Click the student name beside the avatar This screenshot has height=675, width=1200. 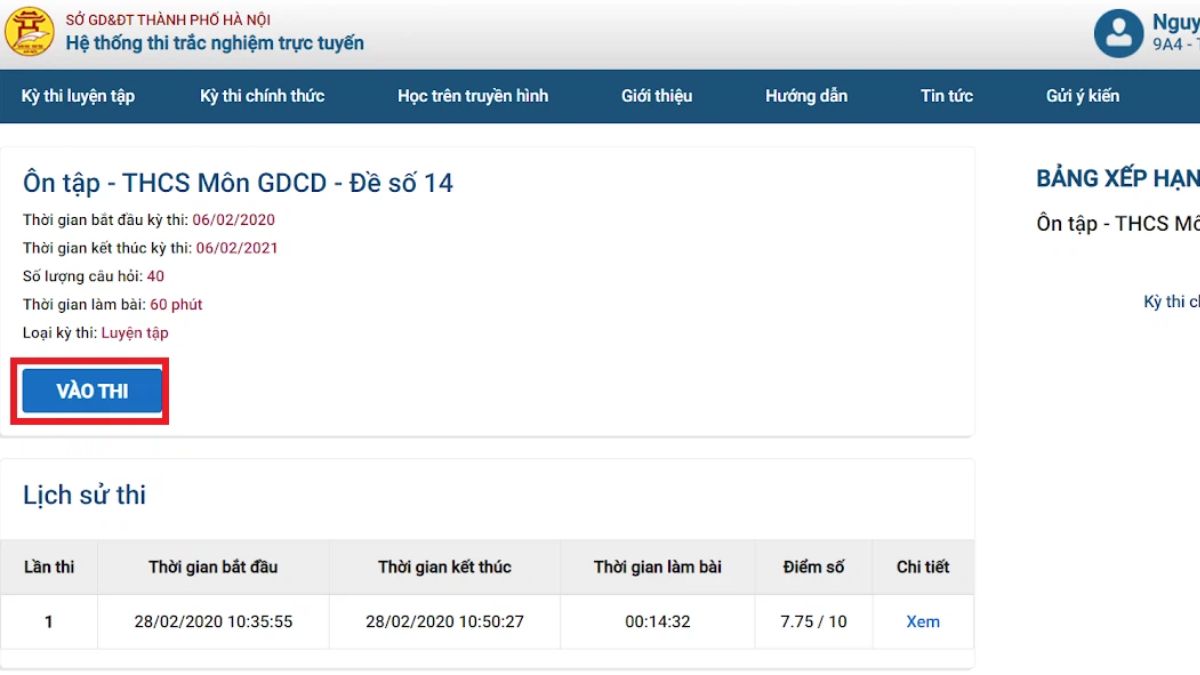pyautogui.click(x=1175, y=23)
